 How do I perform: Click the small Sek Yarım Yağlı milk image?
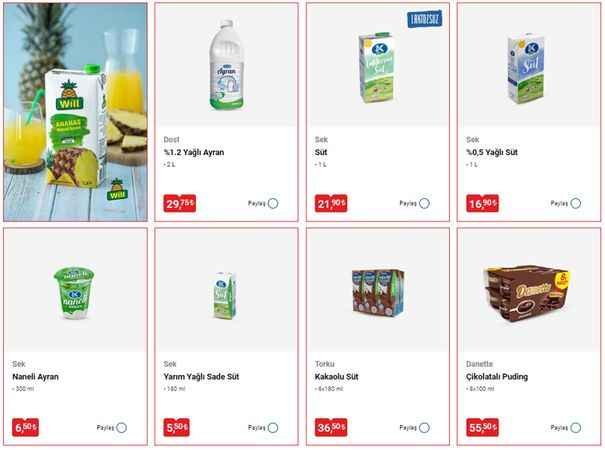(x=225, y=295)
